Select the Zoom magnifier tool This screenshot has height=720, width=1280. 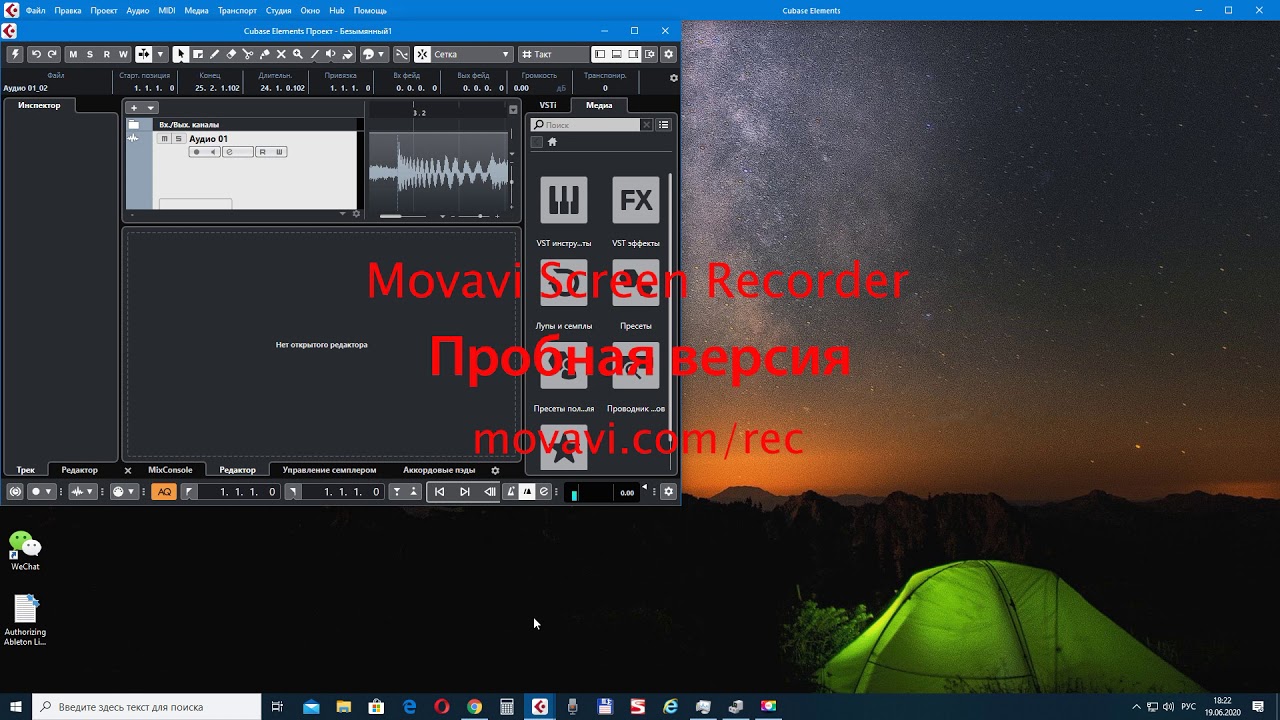(298, 54)
